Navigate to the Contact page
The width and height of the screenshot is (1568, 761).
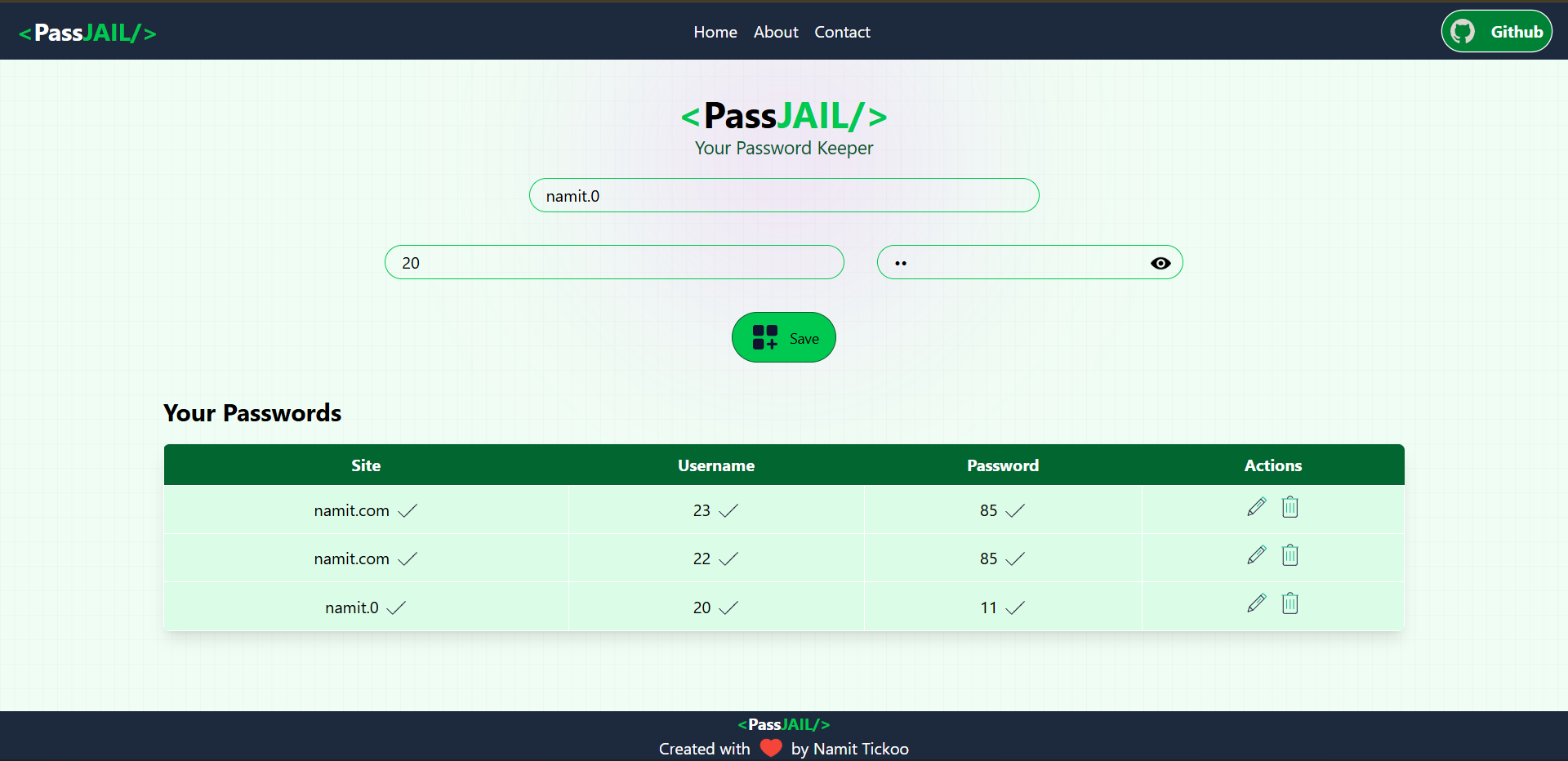(x=842, y=32)
